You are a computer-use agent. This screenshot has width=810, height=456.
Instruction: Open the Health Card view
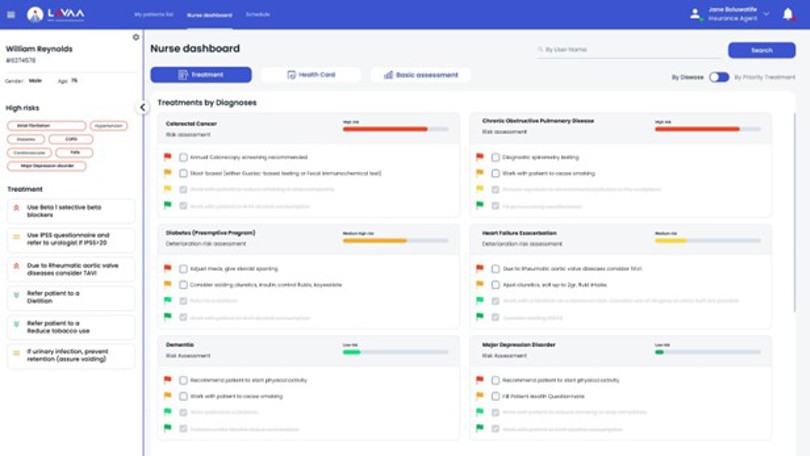(310, 75)
